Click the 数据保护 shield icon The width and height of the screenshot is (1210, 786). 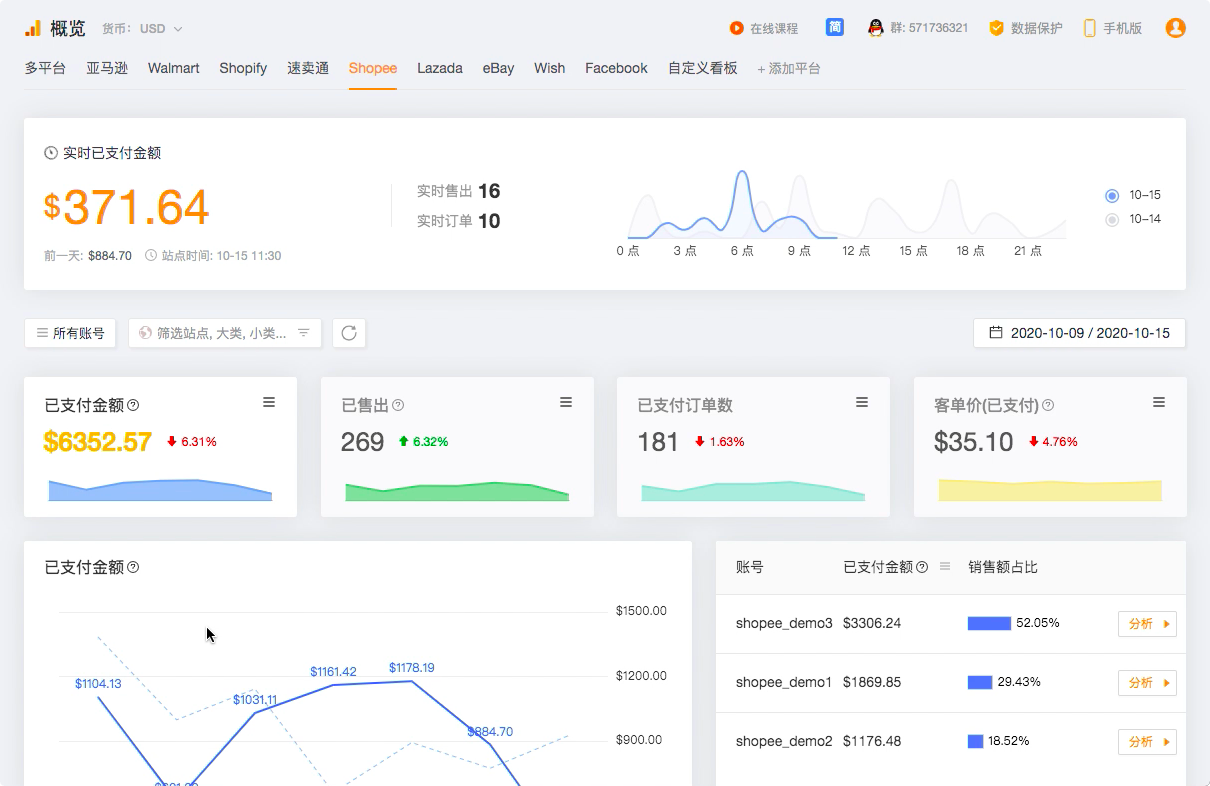(996, 28)
